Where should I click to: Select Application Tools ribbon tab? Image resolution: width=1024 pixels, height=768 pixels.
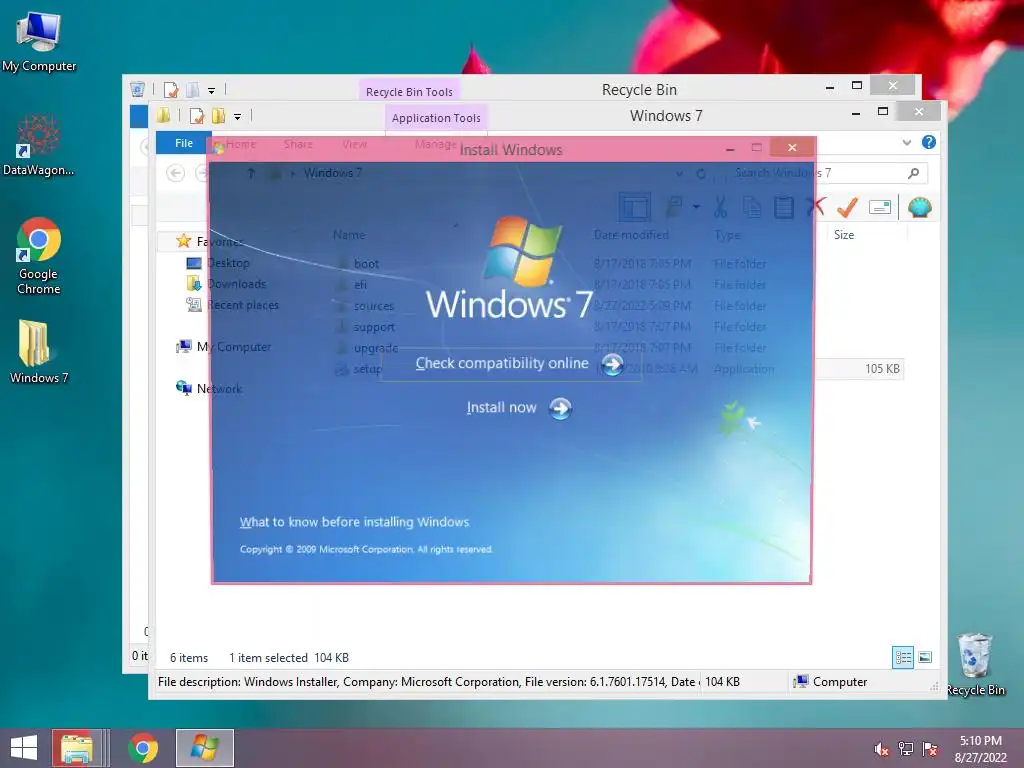pyautogui.click(x=436, y=118)
